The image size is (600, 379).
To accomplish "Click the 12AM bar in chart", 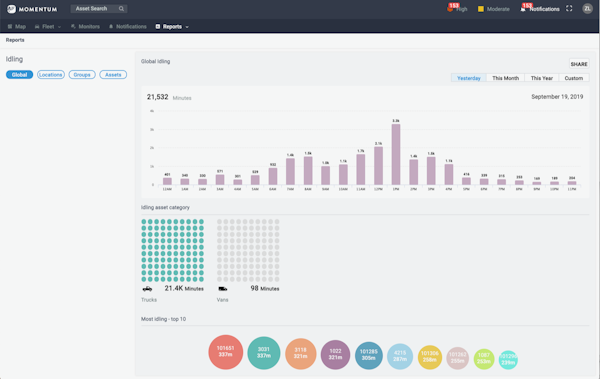I will [167, 181].
